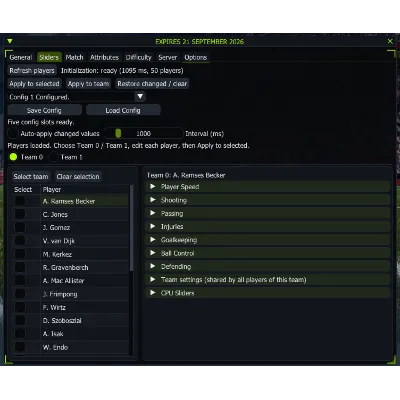
Task: Select the Server tab
Action: pyautogui.click(x=167, y=57)
